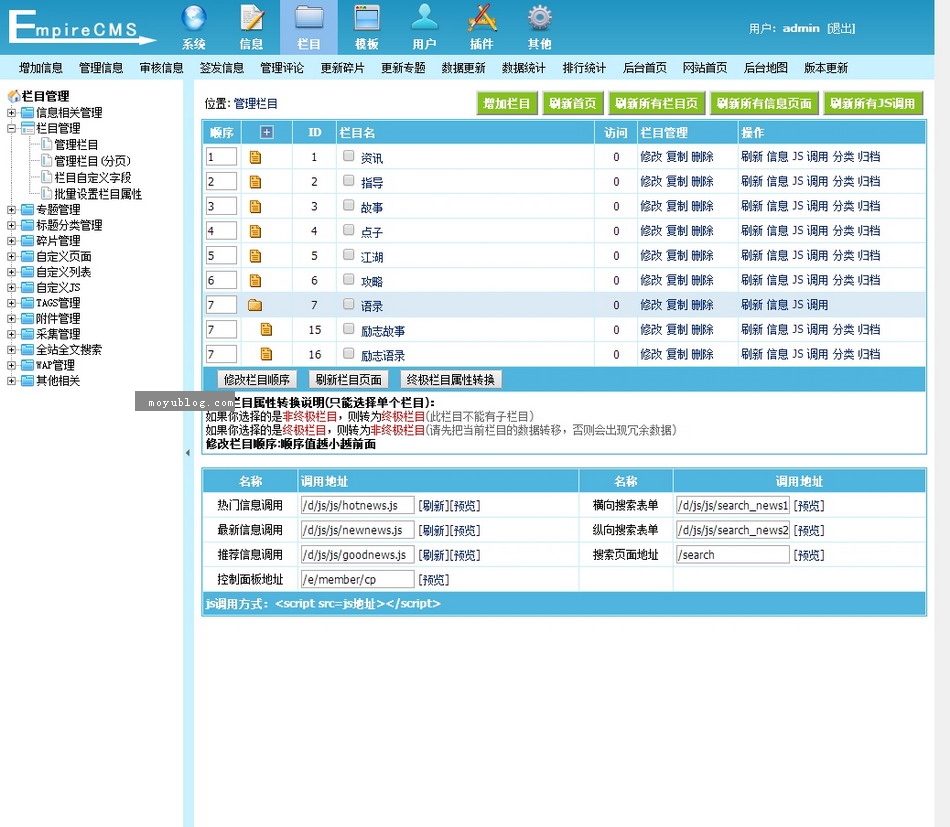Click the folder icon in 语录 row
The width and height of the screenshot is (950, 827).
255,305
